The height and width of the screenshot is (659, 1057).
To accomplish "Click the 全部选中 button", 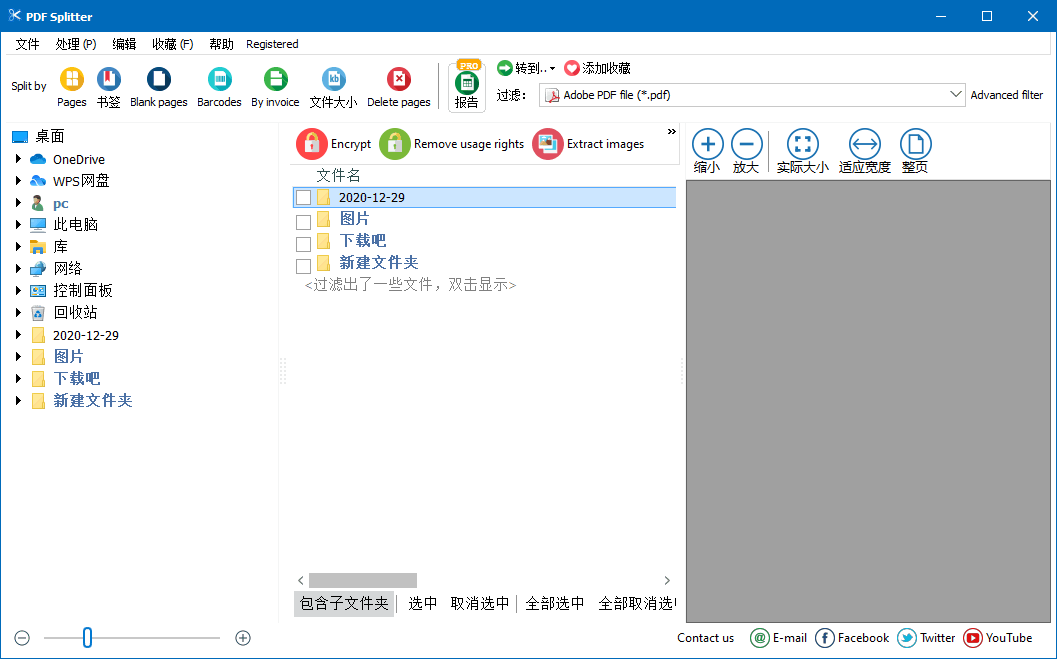I will point(555,604).
